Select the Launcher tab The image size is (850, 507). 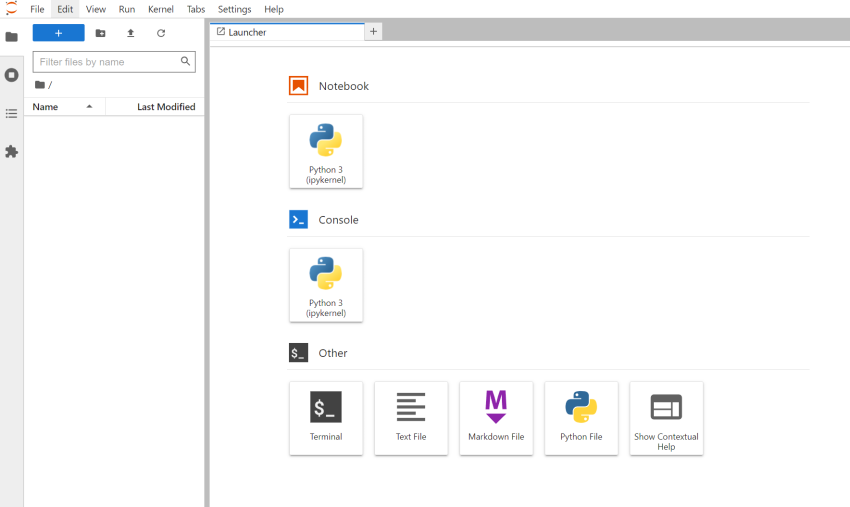(x=285, y=32)
